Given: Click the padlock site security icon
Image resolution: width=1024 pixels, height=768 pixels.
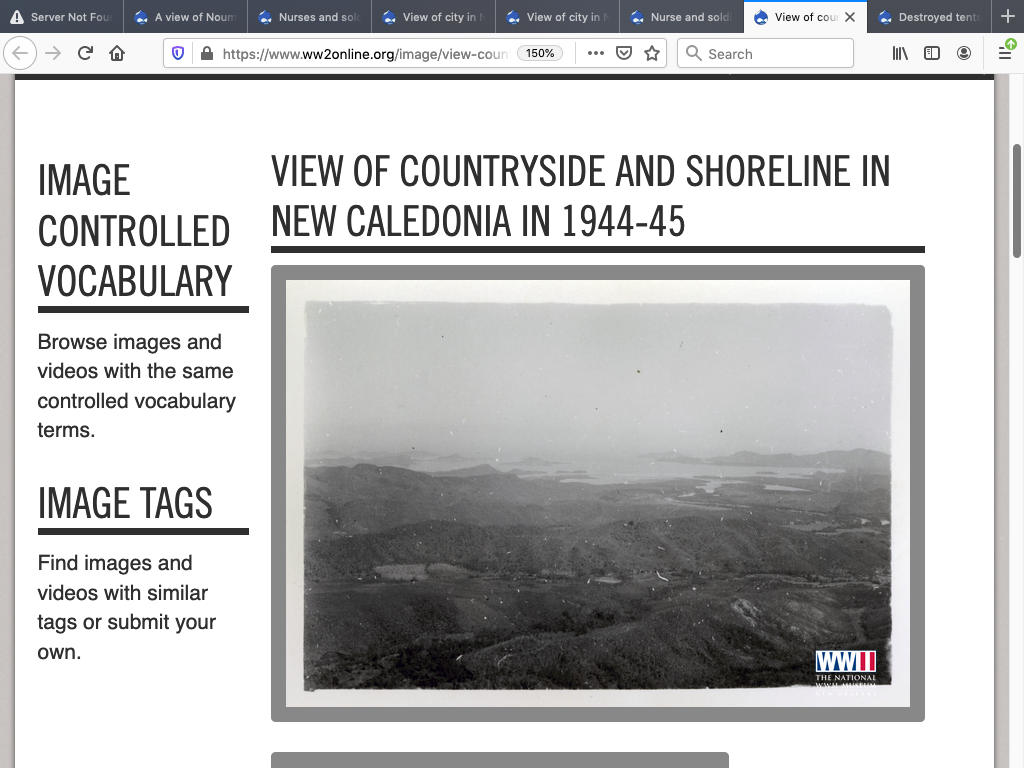Looking at the screenshot, I should tap(206, 54).
